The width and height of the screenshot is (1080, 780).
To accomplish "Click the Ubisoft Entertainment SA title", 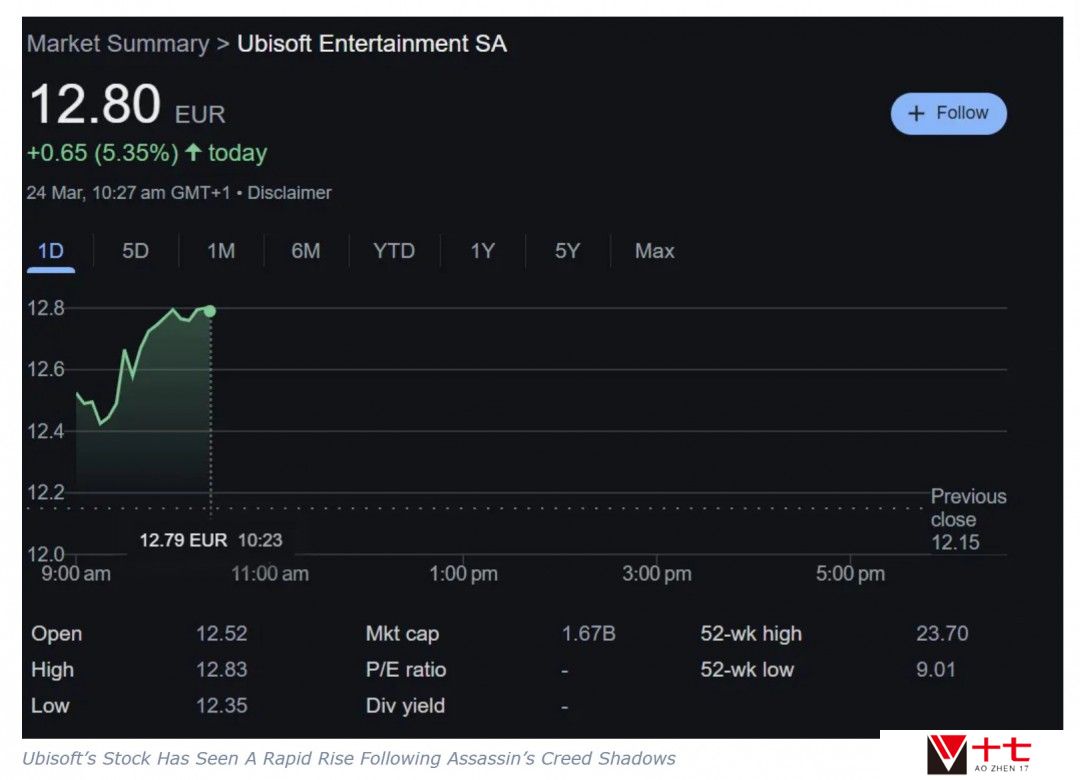I will click(x=372, y=44).
